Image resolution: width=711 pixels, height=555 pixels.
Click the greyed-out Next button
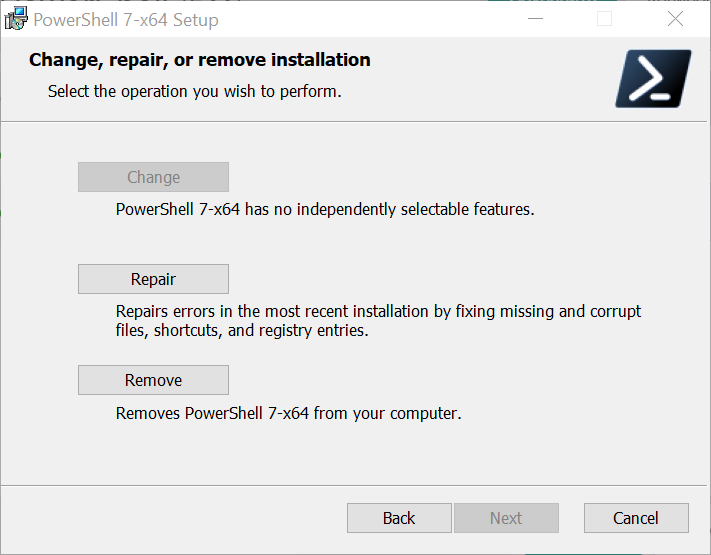pos(506,518)
